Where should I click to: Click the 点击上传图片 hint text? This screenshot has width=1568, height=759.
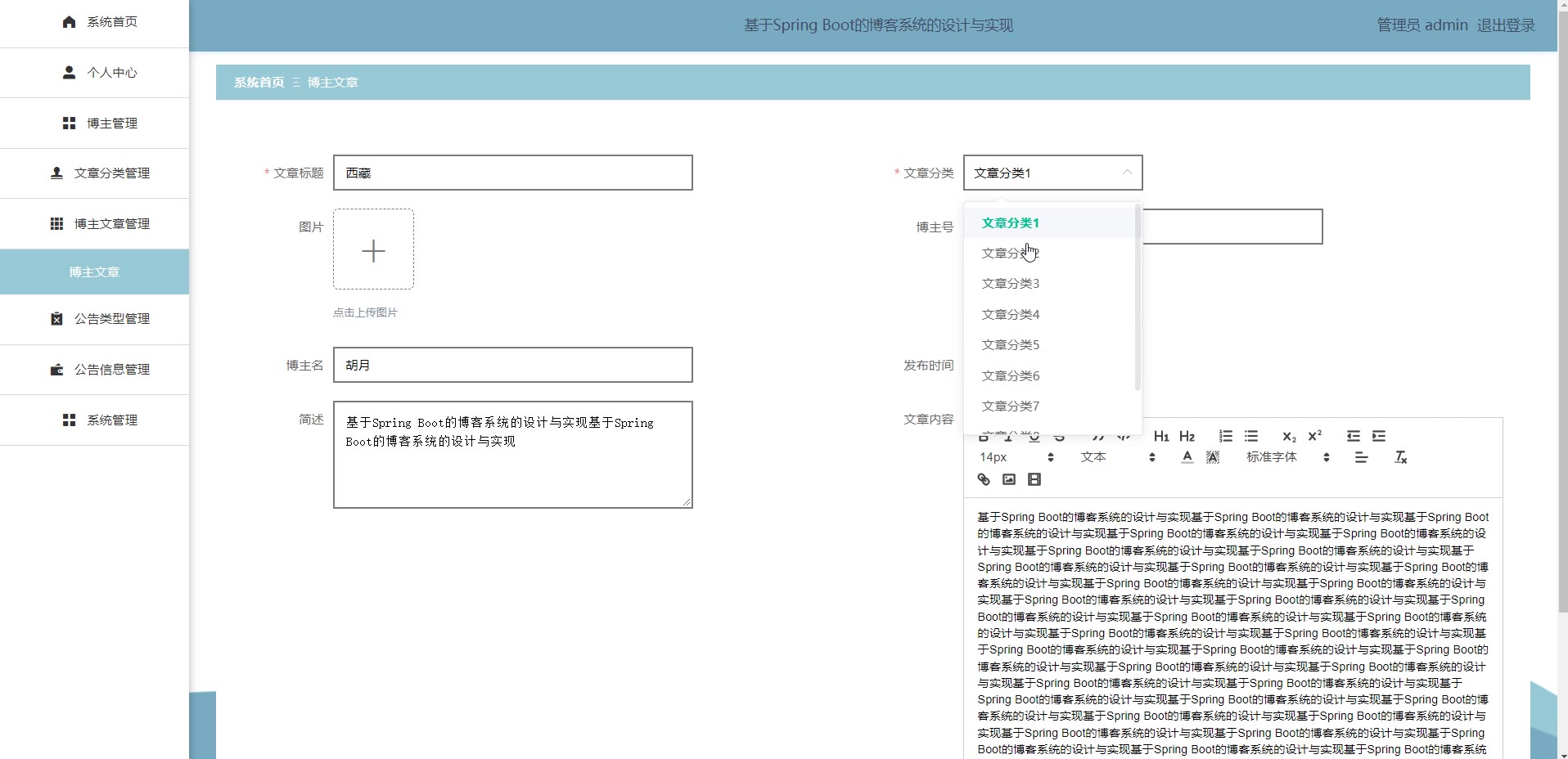tap(365, 312)
